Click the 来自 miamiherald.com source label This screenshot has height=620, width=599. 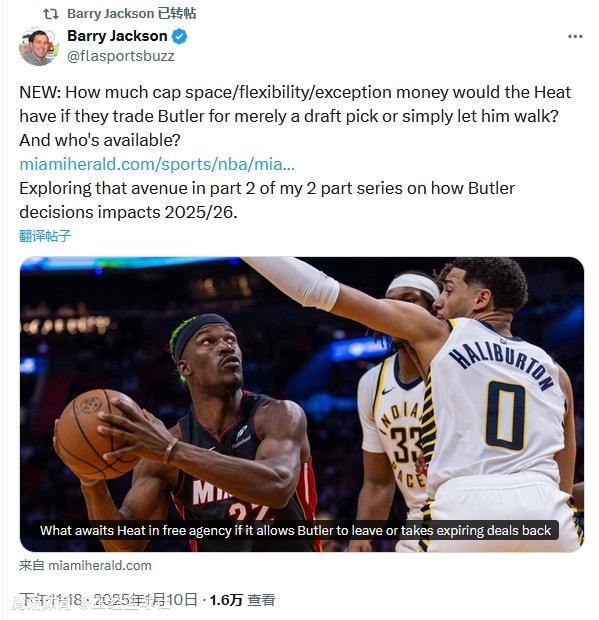click(x=85, y=565)
